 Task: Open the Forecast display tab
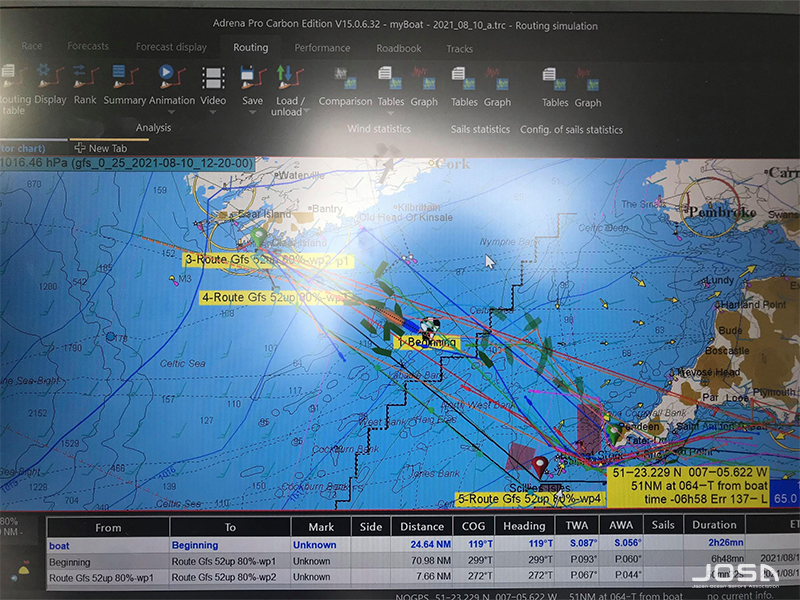(x=171, y=47)
